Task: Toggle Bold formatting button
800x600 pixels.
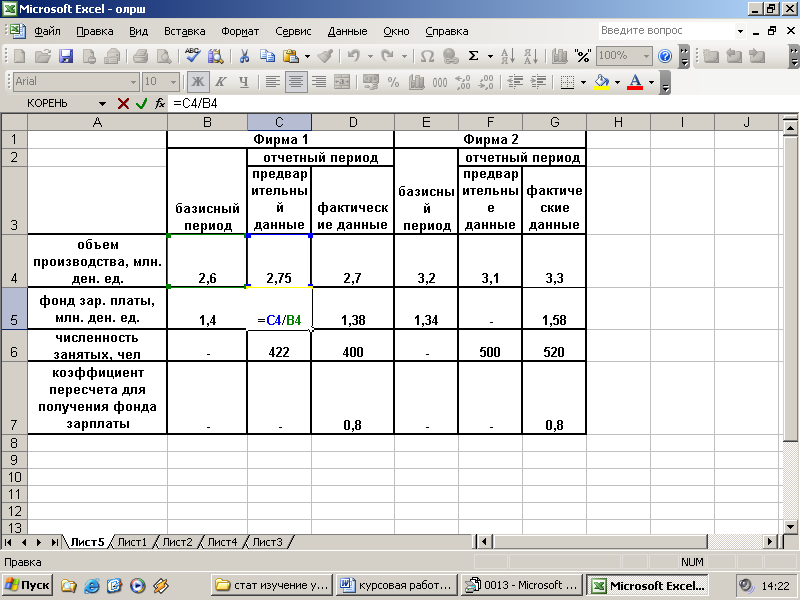Action: coord(197,82)
